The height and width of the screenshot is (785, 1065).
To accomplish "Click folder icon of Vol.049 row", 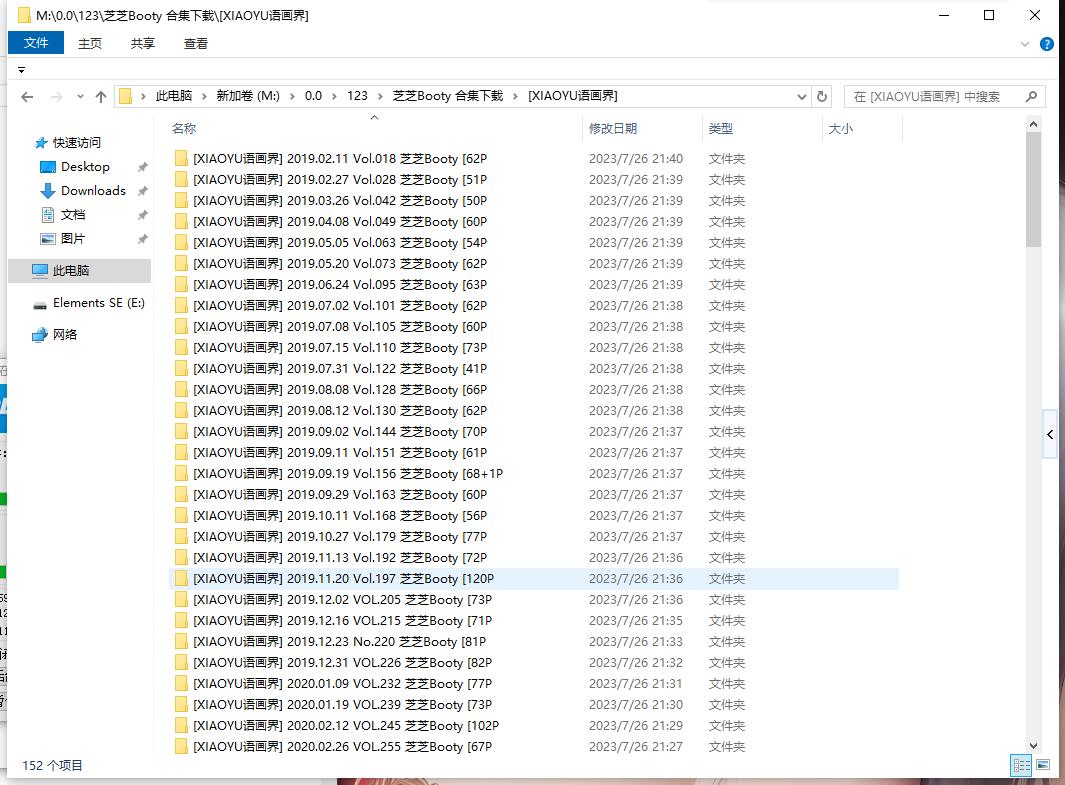I will 181,221.
